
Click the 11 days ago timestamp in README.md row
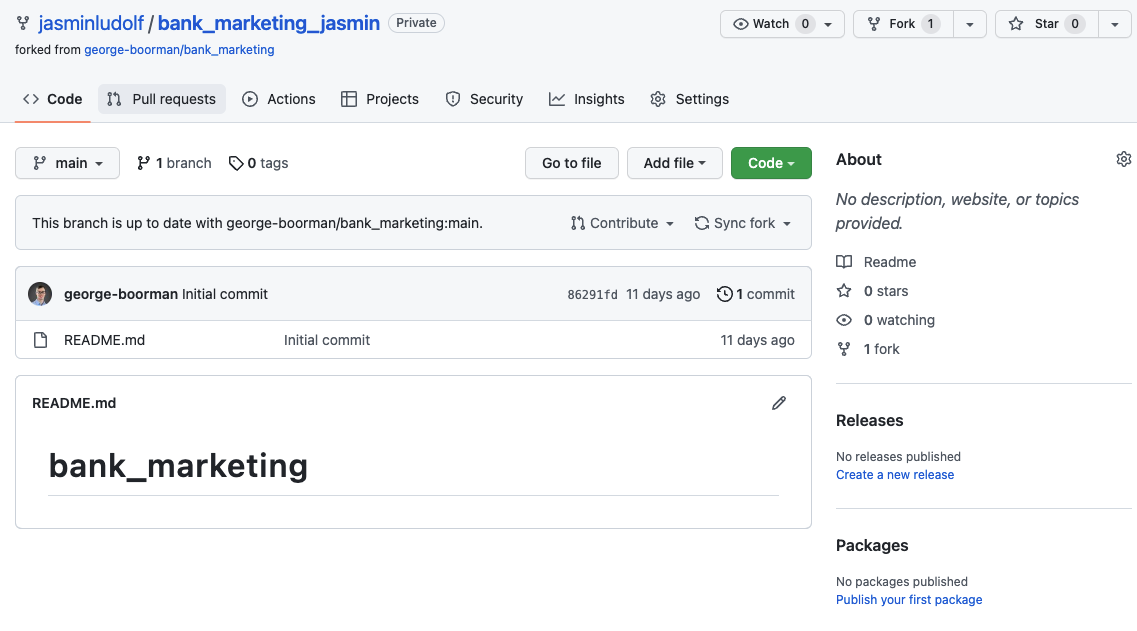(x=757, y=340)
